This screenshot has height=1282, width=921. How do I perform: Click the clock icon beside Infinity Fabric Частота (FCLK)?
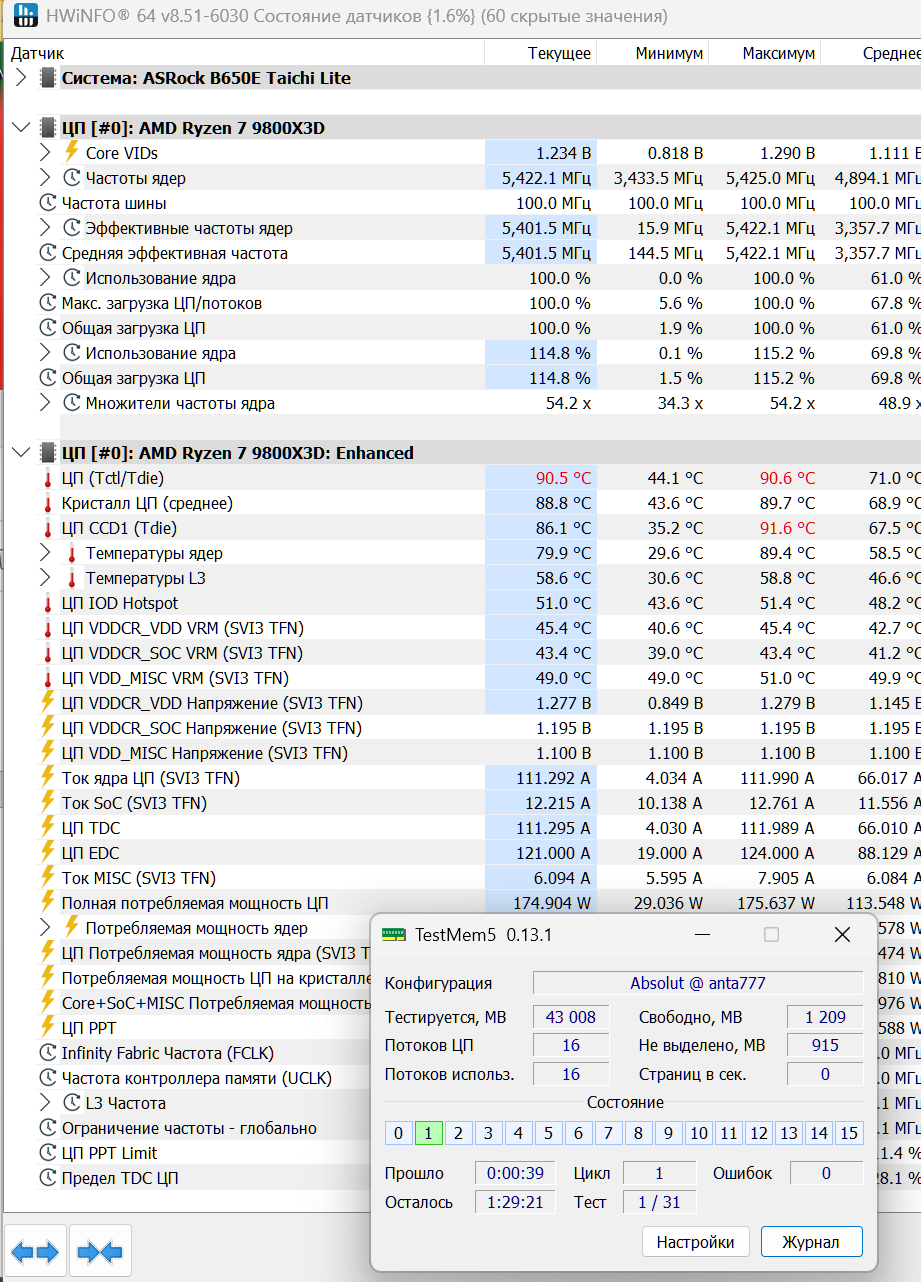tap(48, 1053)
